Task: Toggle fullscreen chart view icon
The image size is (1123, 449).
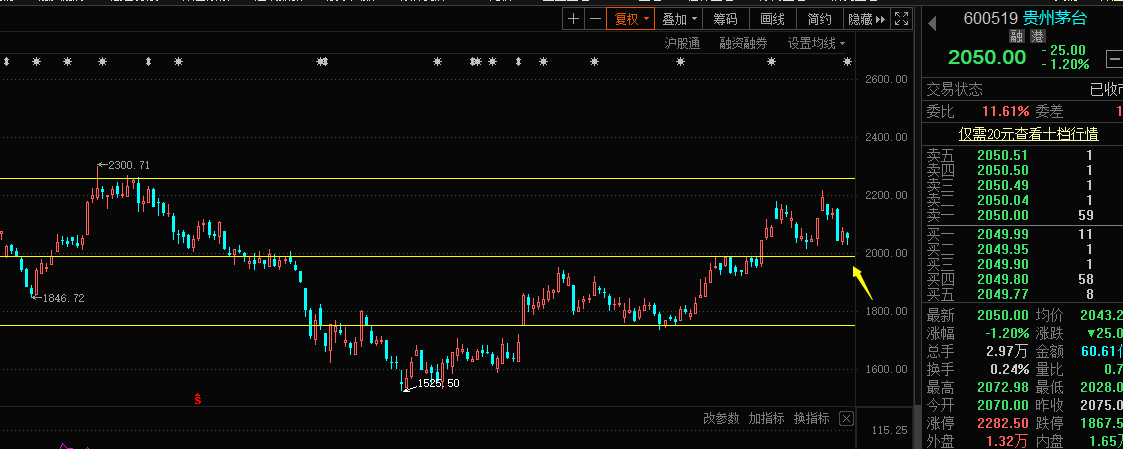Action: [x=902, y=19]
